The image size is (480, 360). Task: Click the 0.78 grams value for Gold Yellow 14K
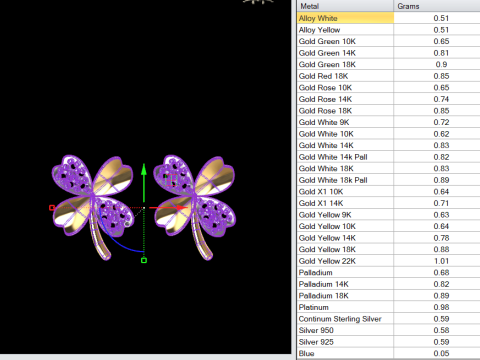click(441, 238)
